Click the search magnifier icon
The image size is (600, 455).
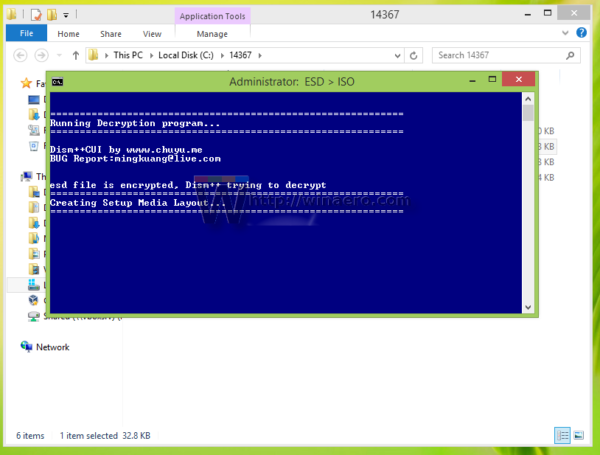tap(570, 55)
